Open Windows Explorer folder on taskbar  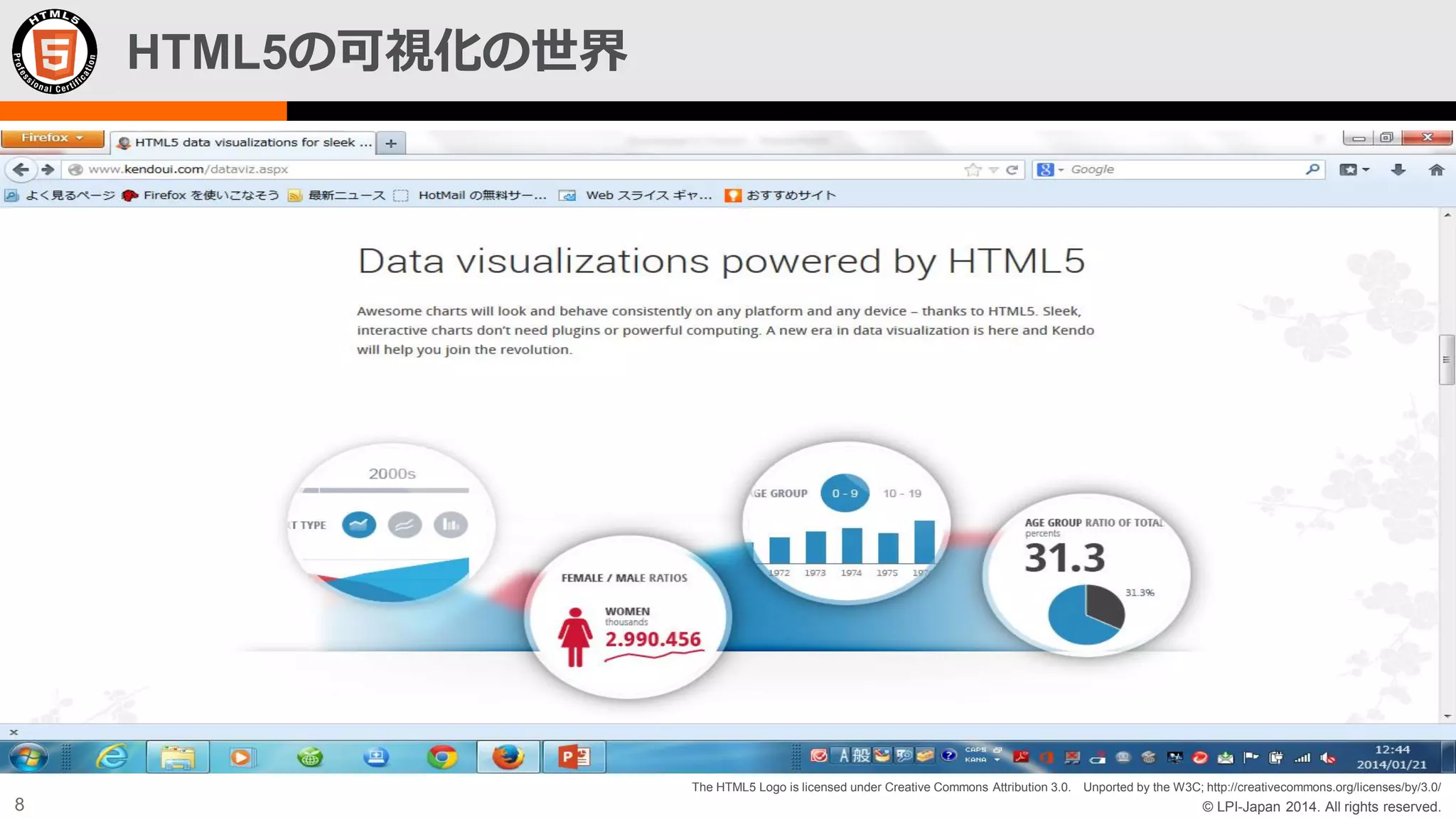click(178, 757)
